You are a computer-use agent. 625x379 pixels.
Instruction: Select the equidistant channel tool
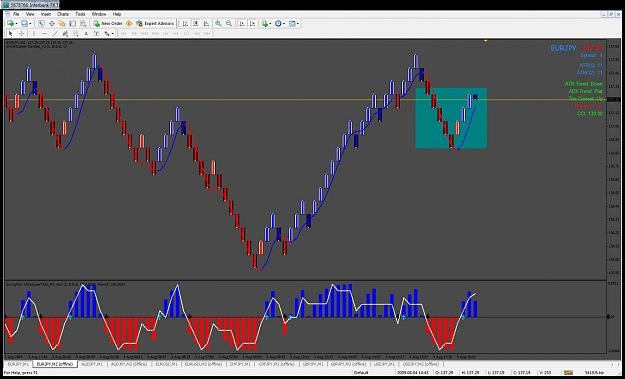(65, 33)
